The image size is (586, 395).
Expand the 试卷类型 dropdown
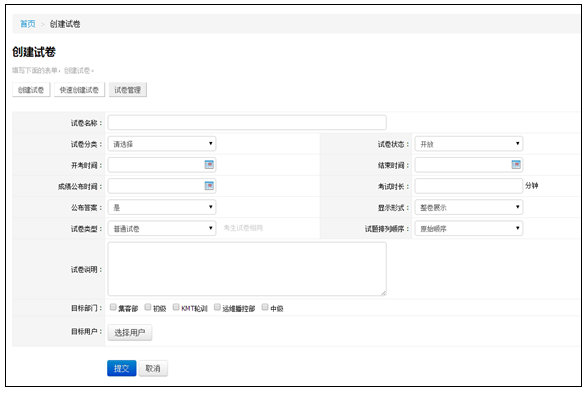point(162,228)
